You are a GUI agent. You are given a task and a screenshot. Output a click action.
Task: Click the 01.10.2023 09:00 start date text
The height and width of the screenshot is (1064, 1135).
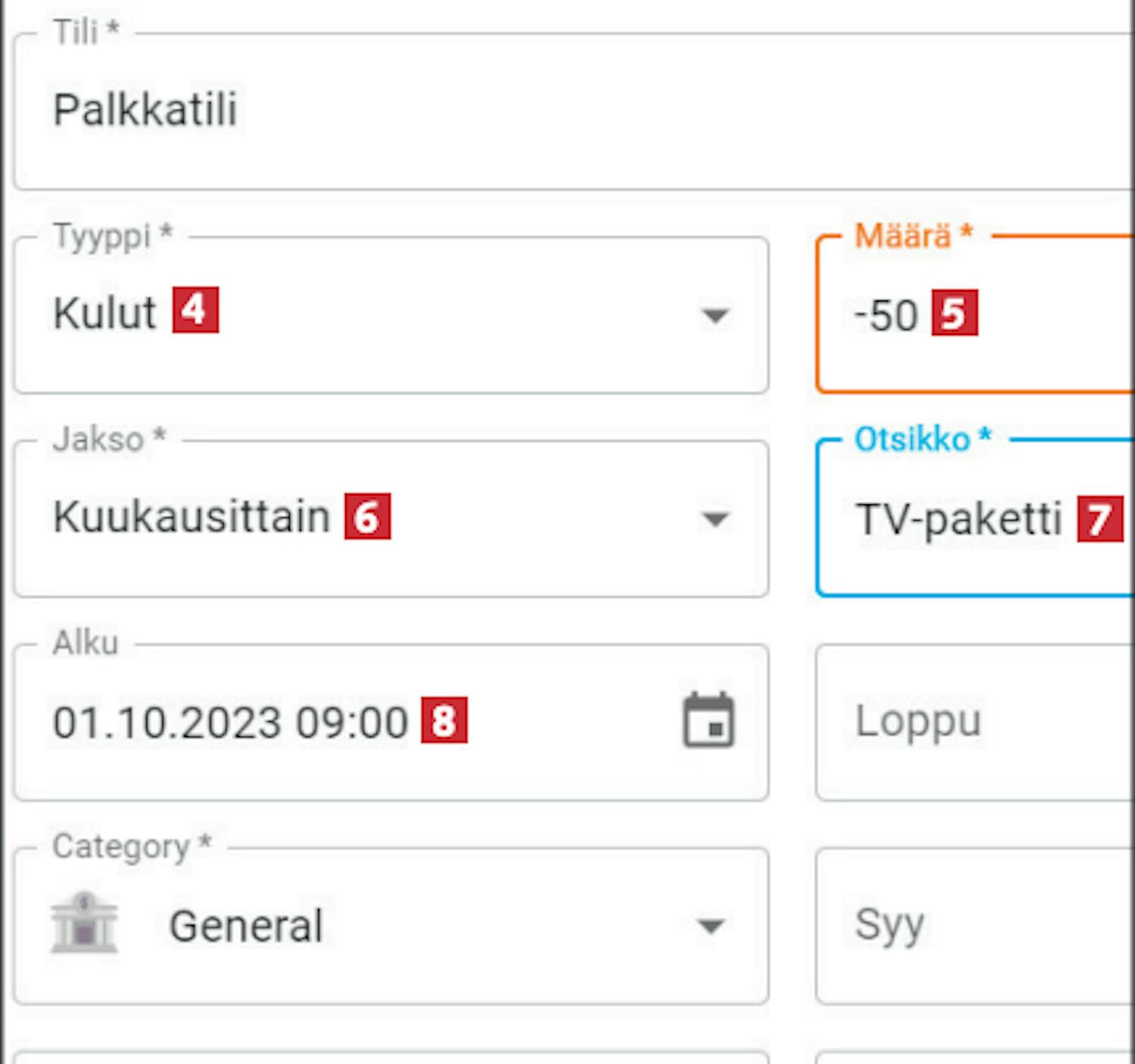[231, 722]
